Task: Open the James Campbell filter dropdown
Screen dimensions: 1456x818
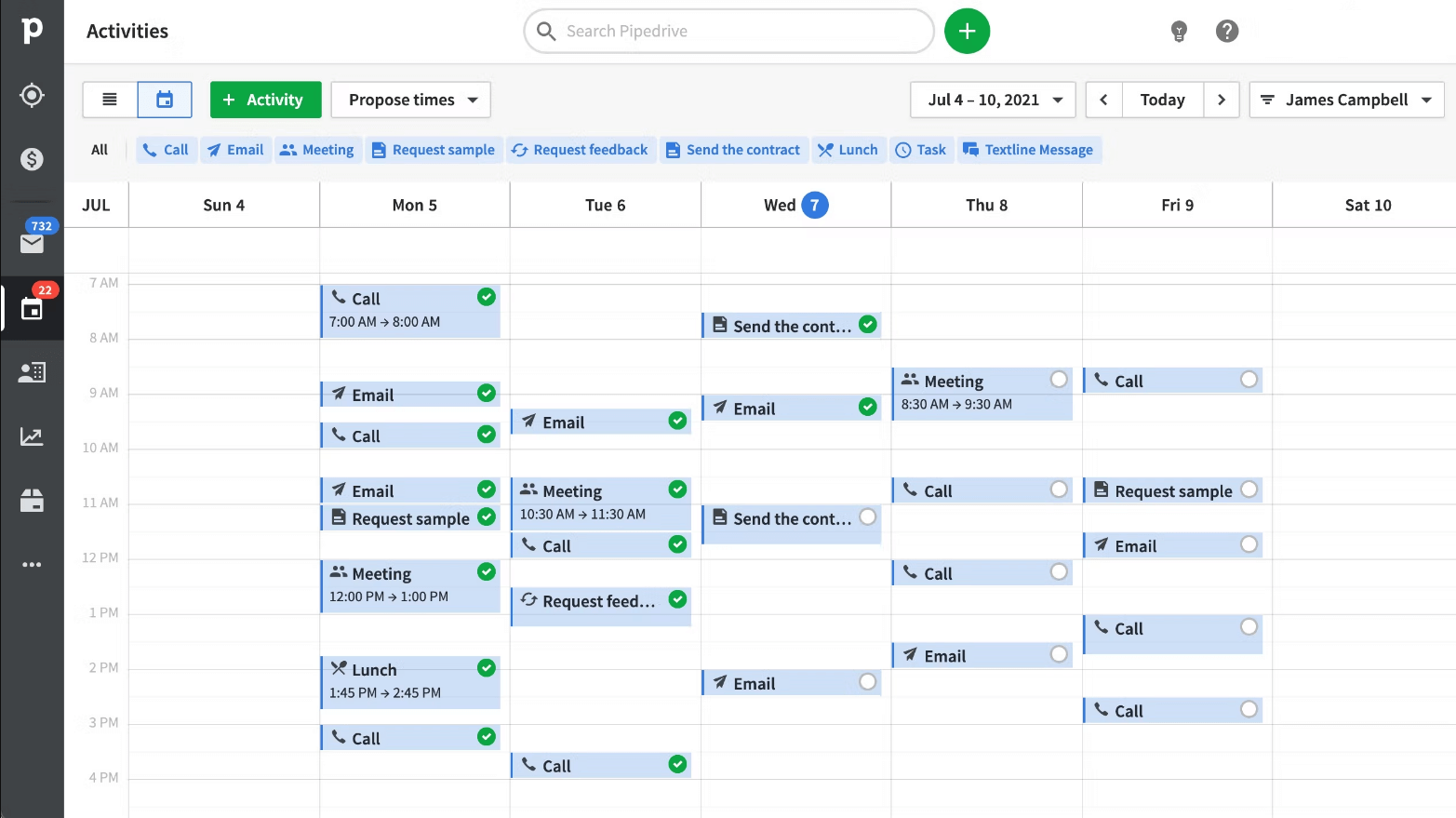Action: click(x=1346, y=100)
